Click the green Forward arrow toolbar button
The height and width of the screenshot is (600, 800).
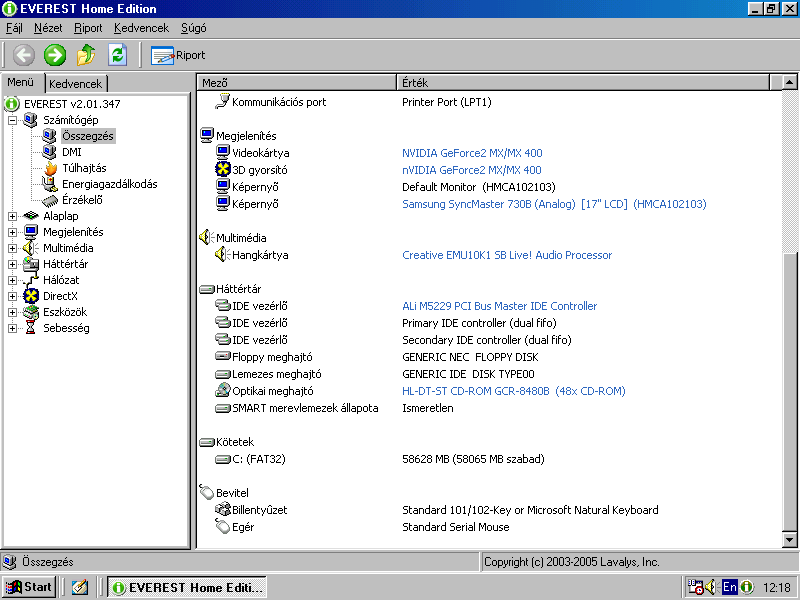[55, 55]
